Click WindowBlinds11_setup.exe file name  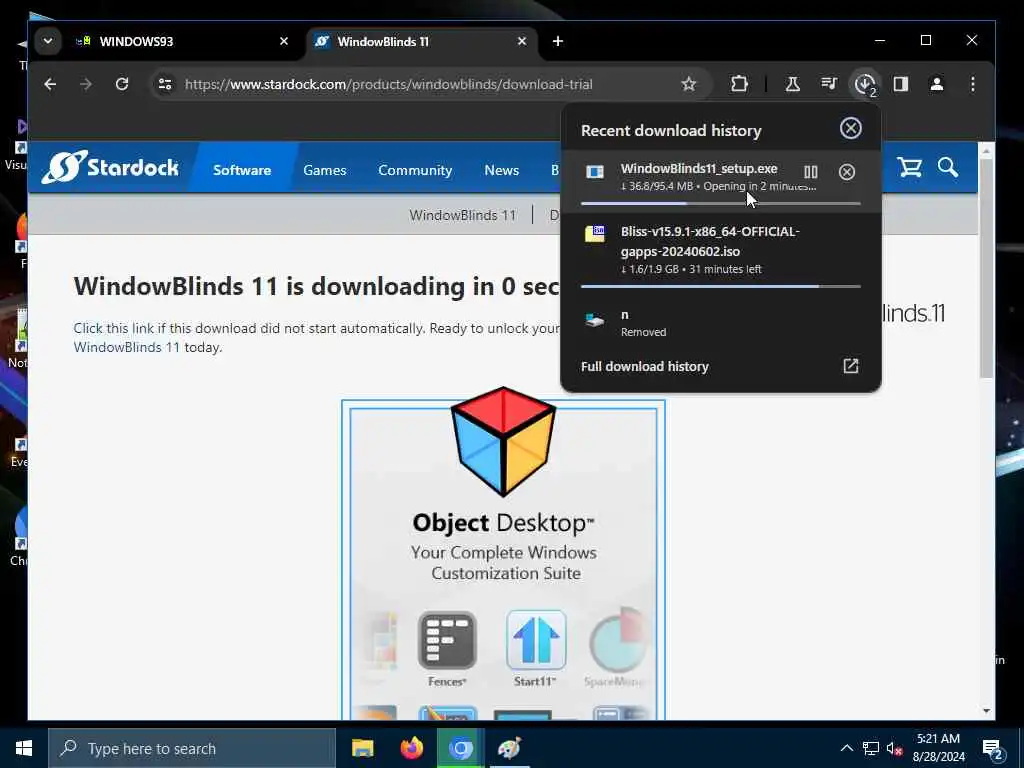click(x=699, y=168)
